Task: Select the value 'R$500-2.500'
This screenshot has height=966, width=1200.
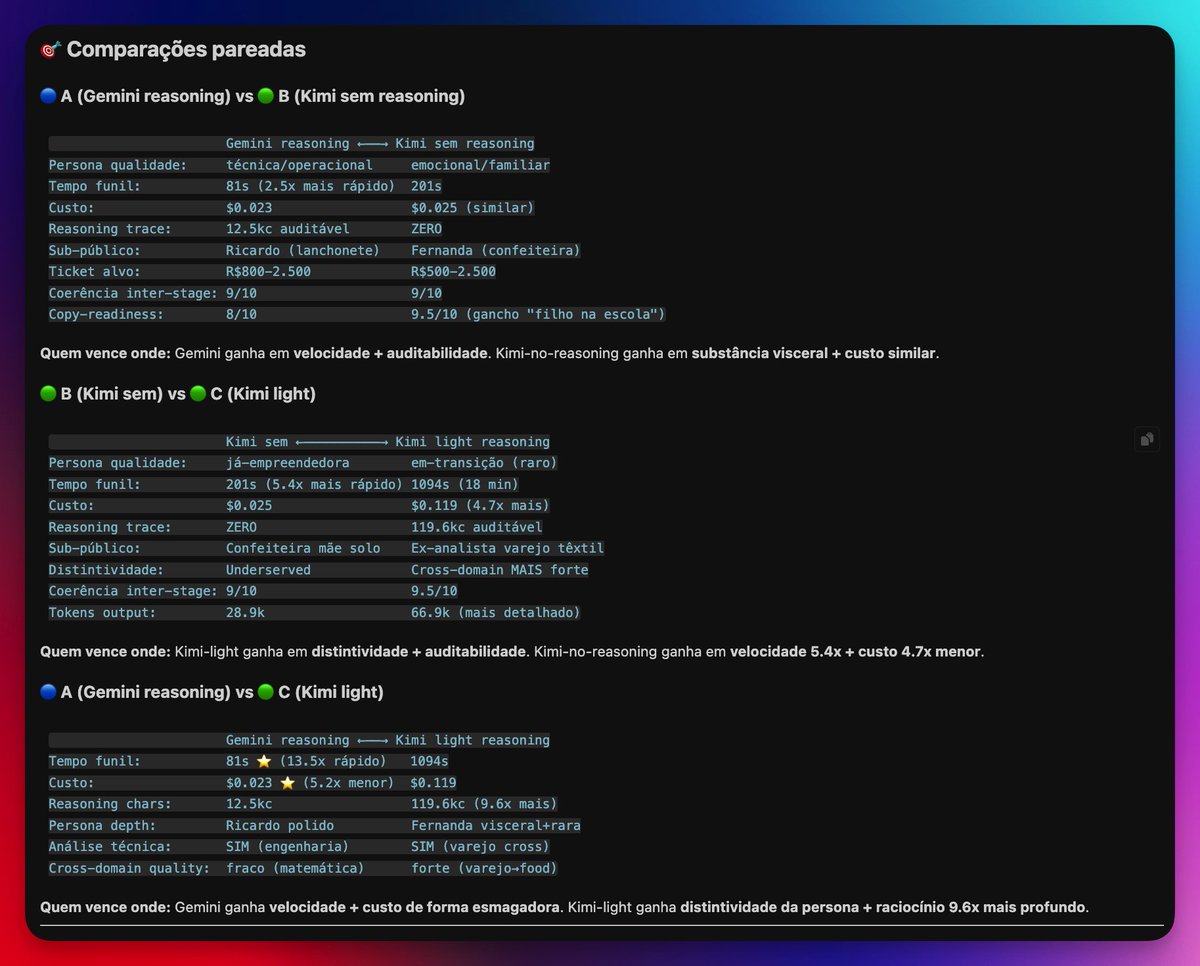Action: [x=453, y=272]
